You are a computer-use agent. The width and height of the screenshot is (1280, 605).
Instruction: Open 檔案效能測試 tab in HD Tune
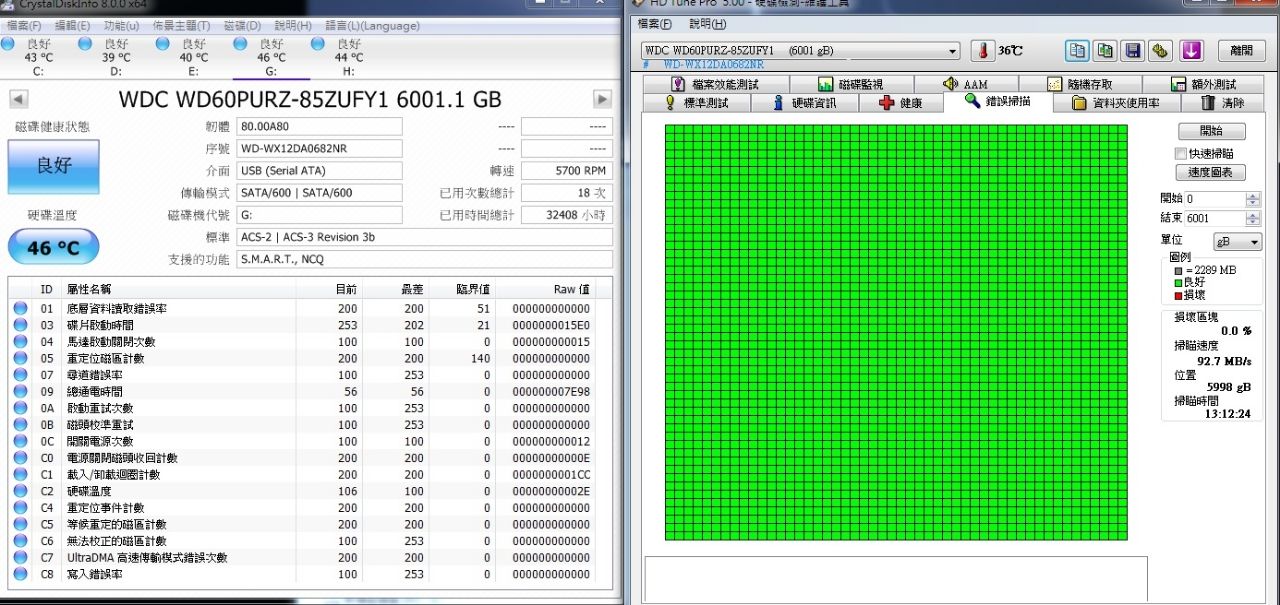pos(716,85)
